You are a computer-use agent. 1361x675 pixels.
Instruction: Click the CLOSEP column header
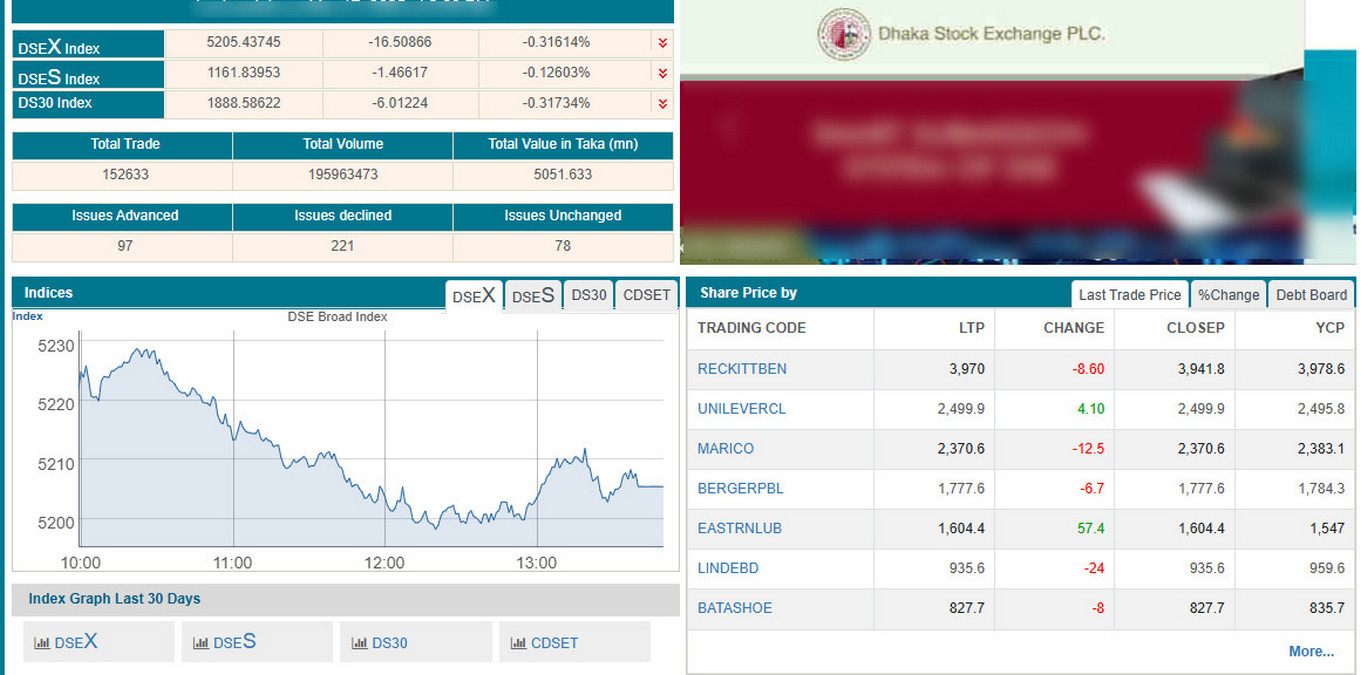click(1196, 328)
